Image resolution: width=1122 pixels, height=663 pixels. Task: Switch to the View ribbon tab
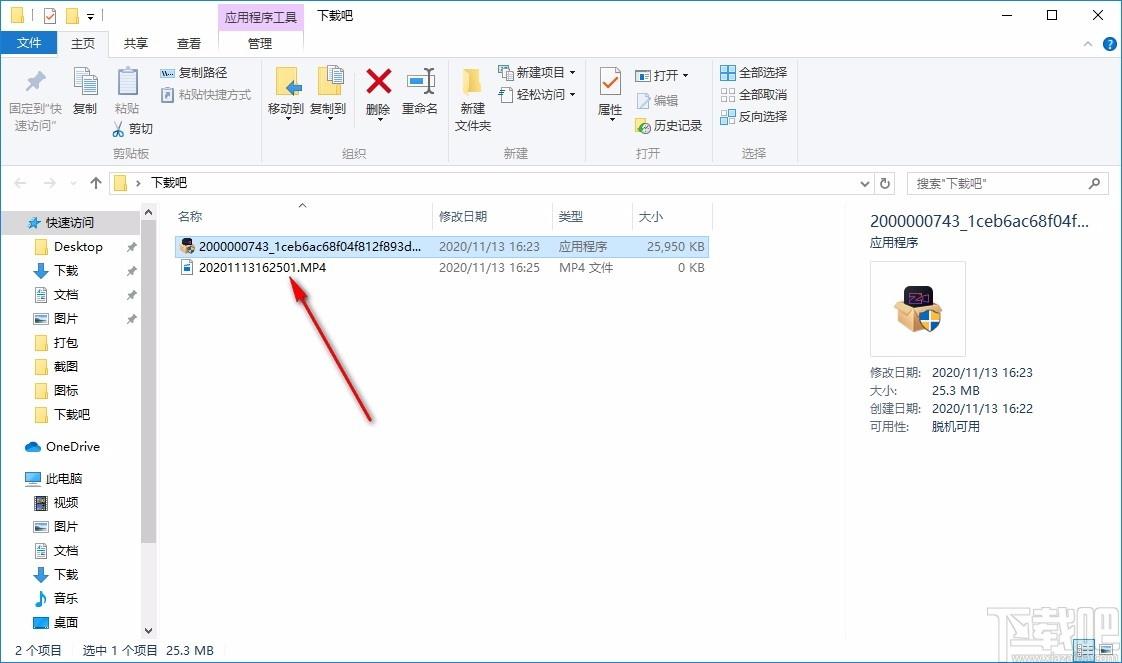coord(189,44)
